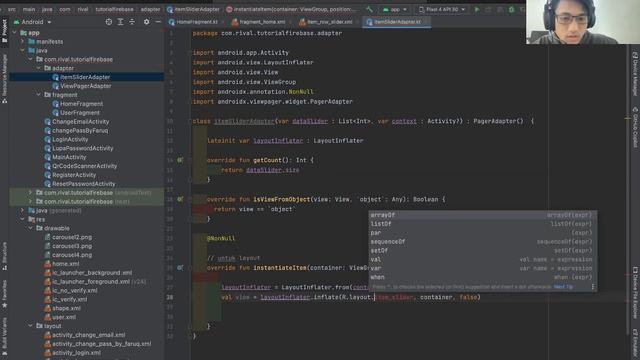The width and height of the screenshot is (640, 360).
Task: Click ItemSliderAdapter breadcrumb in navigation bar
Action: 193,9
